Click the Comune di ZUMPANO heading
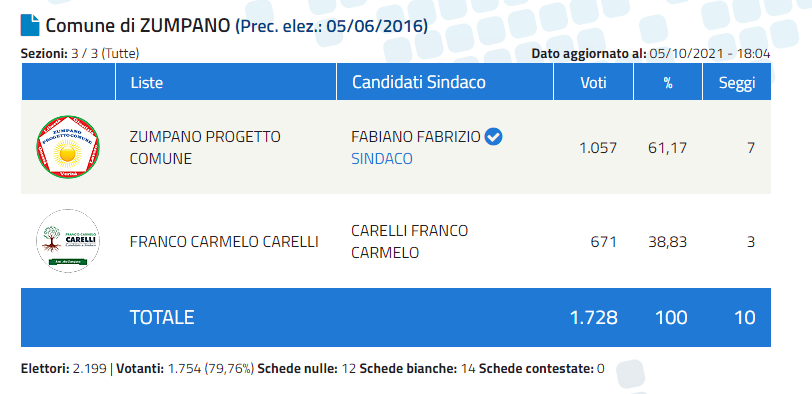 point(138,25)
